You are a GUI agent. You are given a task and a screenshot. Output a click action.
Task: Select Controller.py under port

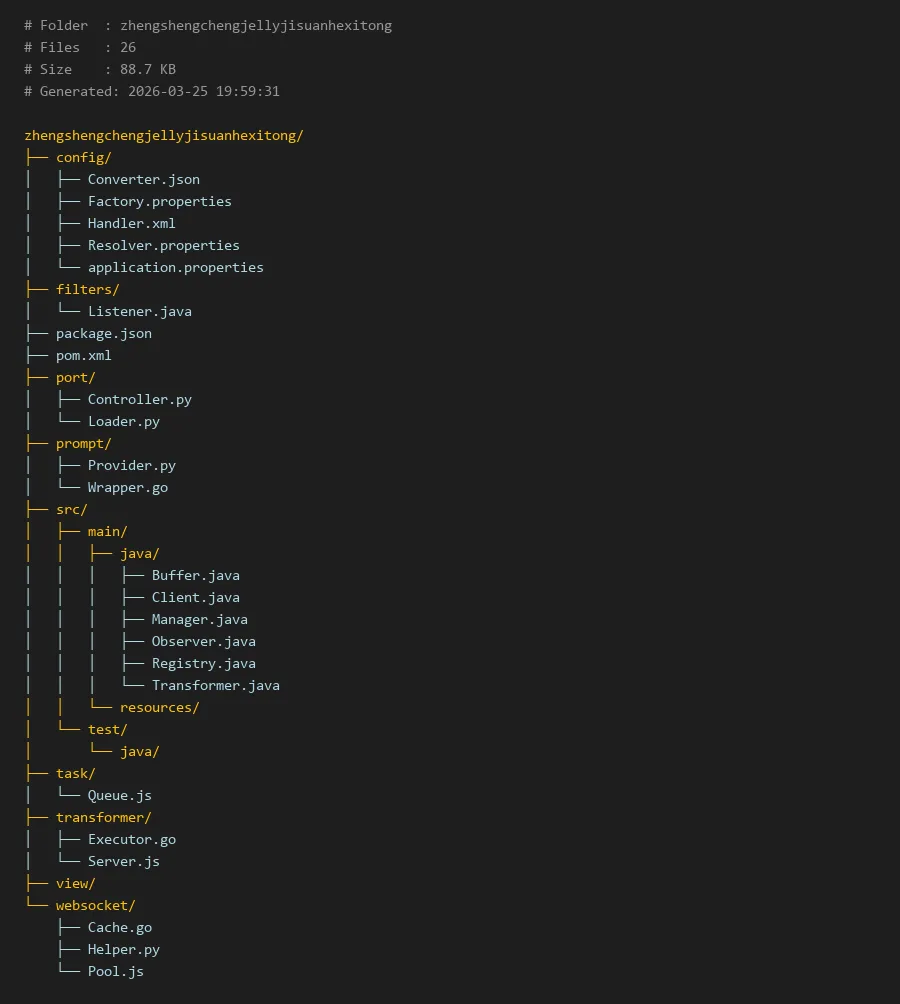pyautogui.click(x=139, y=399)
